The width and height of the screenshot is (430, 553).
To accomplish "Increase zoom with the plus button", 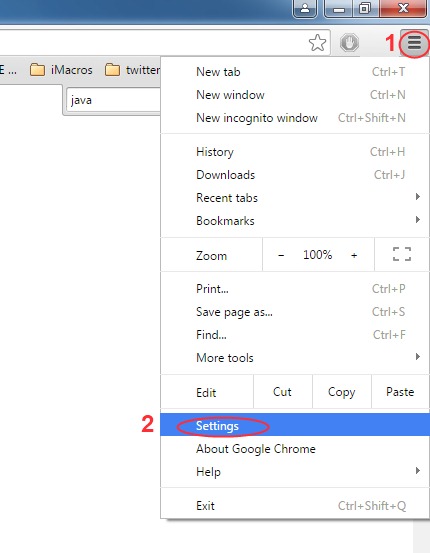I will (354, 255).
